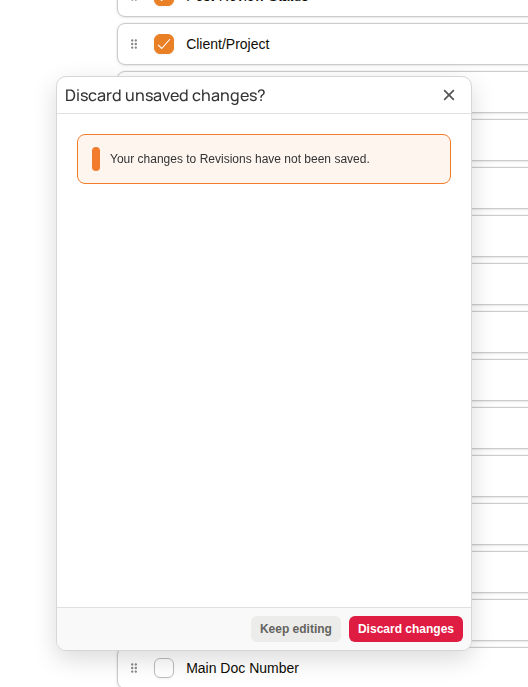Viewport: 528px width, 687px height.
Task: Click the unsaved Revisions warning message
Action: [x=264, y=159]
